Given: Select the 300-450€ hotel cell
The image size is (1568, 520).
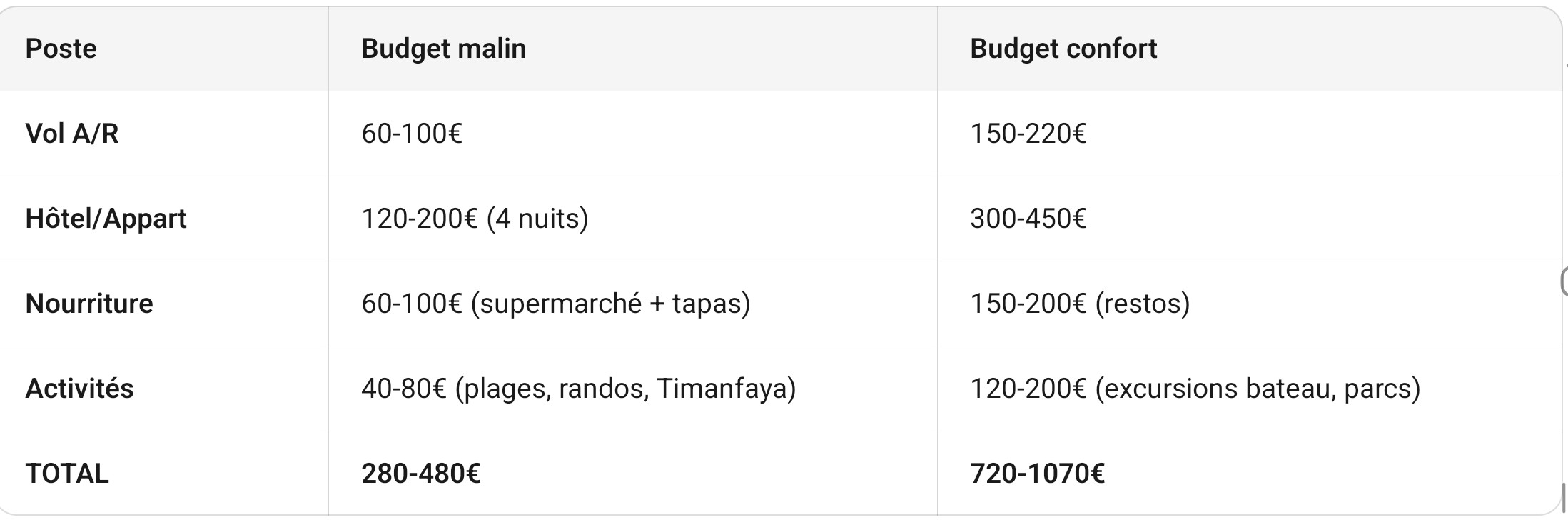Looking at the screenshot, I should (1028, 219).
